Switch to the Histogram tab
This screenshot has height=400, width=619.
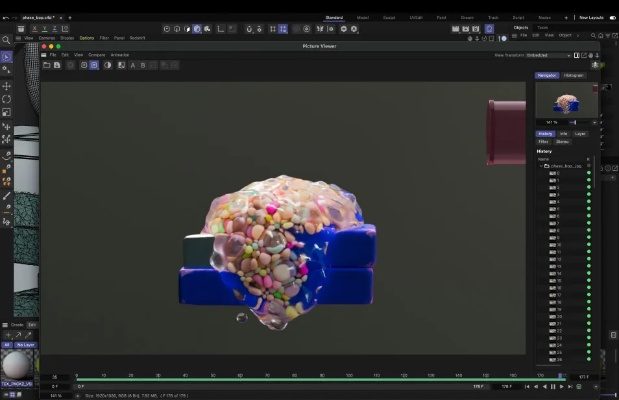tap(573, 75)
